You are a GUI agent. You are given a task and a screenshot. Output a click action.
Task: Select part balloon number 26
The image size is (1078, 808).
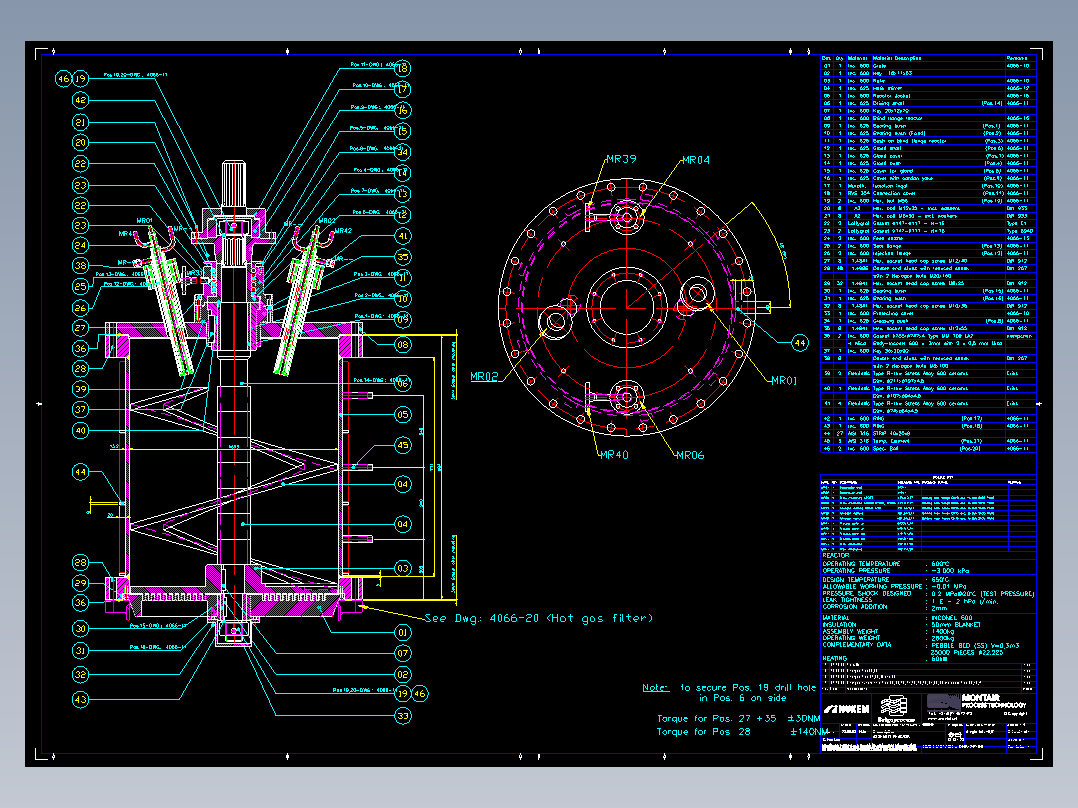coord(80,307)
